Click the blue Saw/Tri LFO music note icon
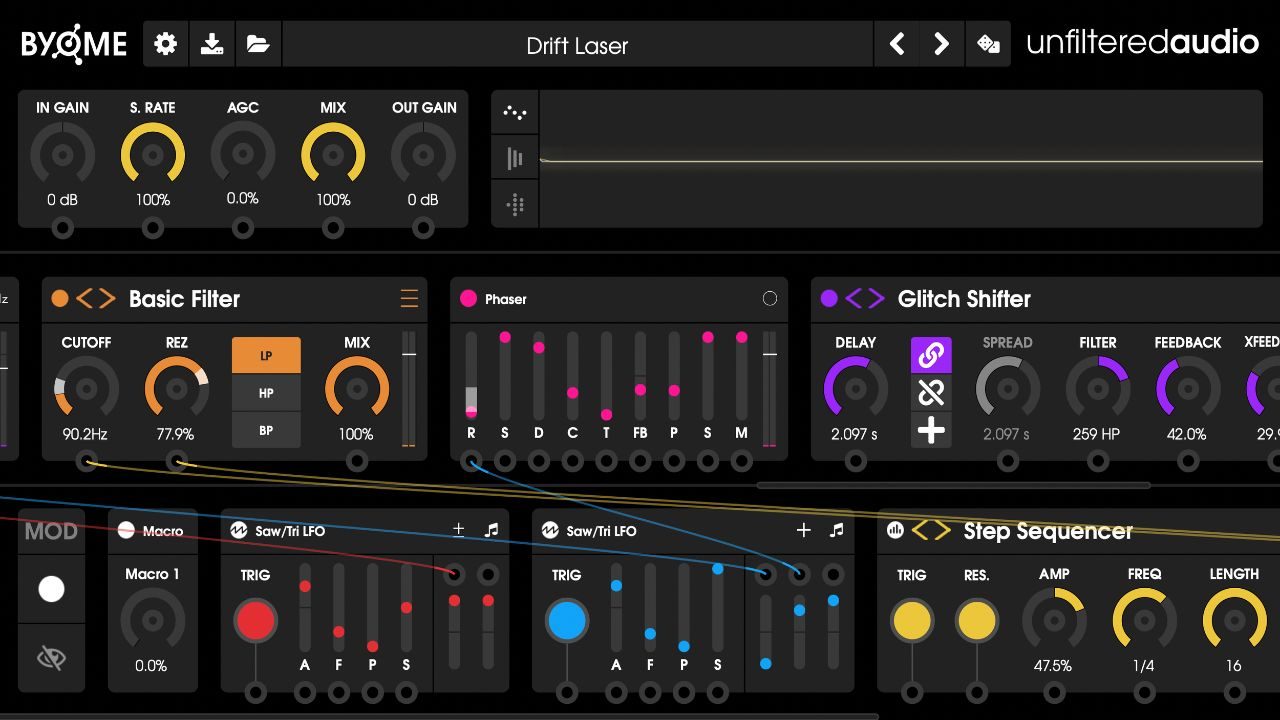 click(x=836, y=530)
